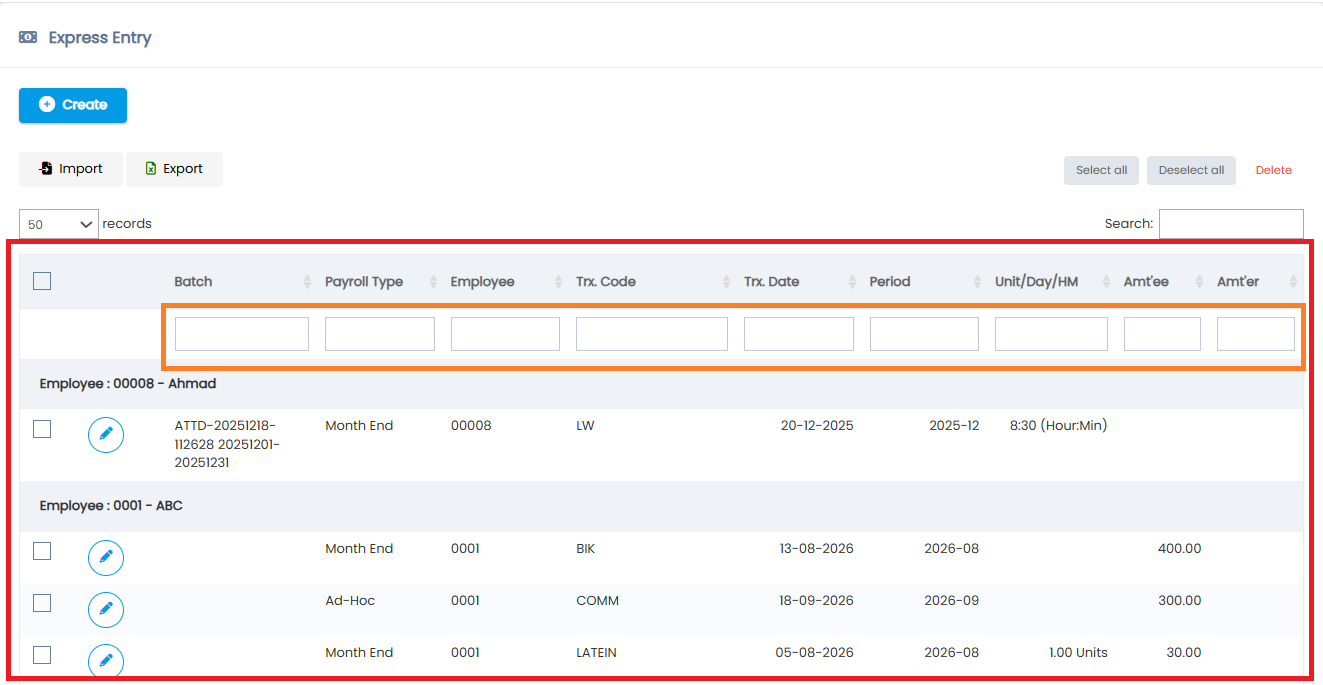This screenshot has height=685, width=1323.
Task: Click the amount 30.00
Action: pyautogui.click(x=1184, y=653)
